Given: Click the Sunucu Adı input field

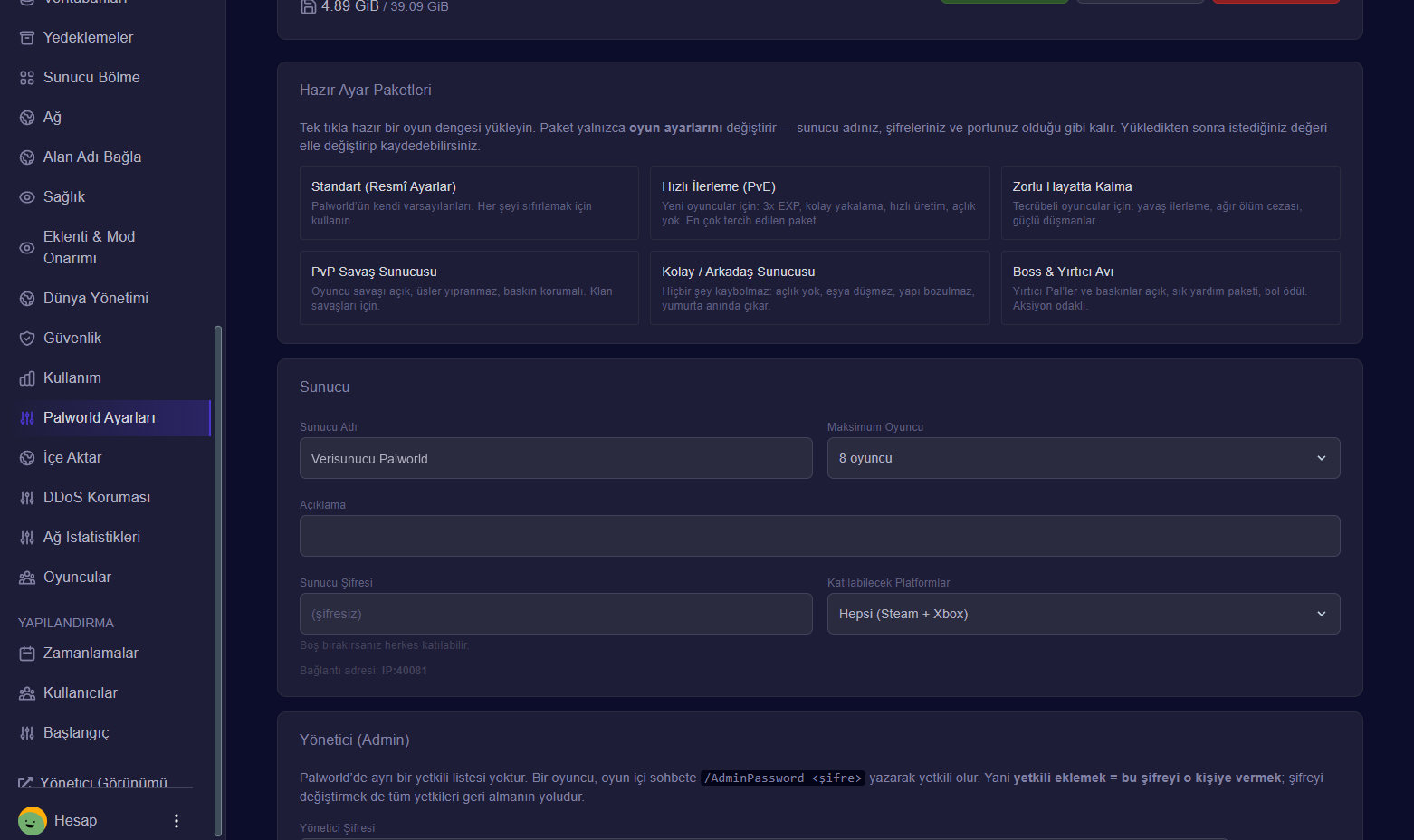Looking at the screenshot, I should 556,458.
